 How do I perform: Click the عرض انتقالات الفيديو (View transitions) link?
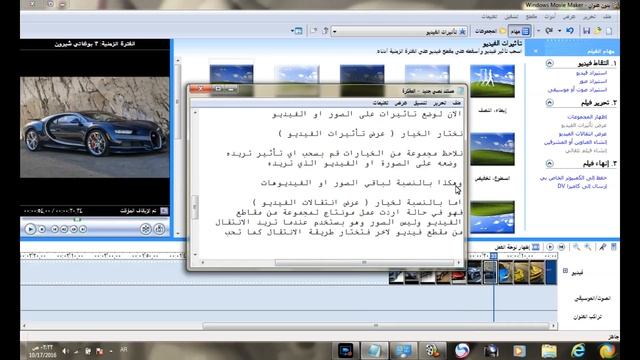[x=583, y=134]
